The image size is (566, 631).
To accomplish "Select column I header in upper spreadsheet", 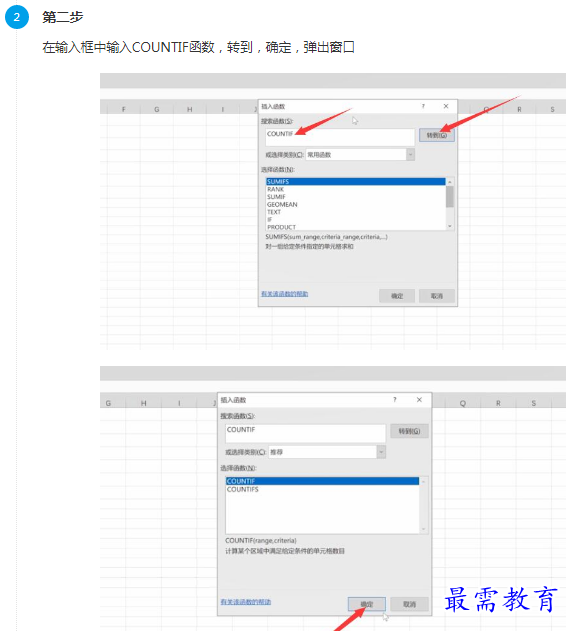I will point(223,109).
